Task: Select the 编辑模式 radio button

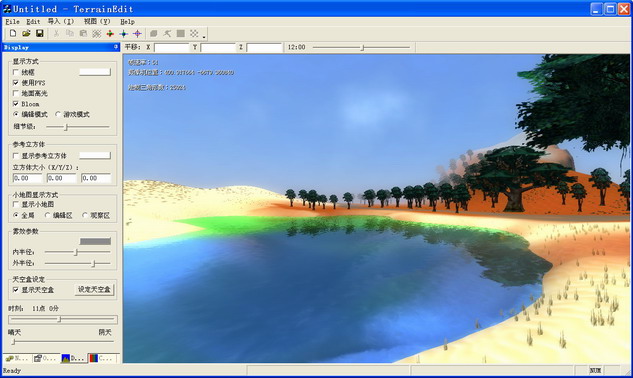Action: coord(16,114)
